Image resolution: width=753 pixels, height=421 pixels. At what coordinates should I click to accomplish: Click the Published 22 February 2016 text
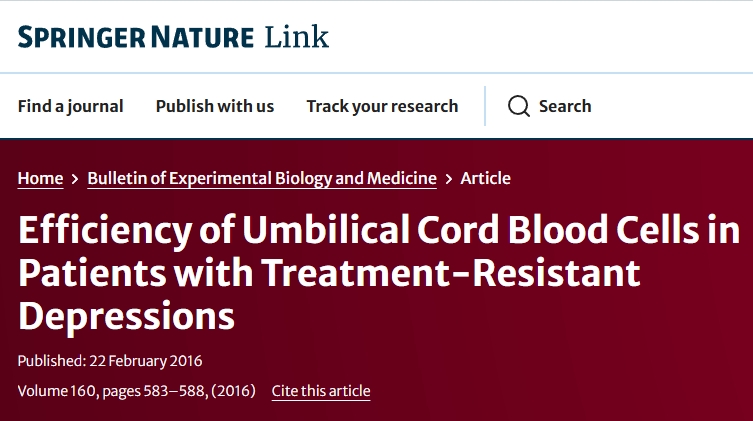[110, 361]
